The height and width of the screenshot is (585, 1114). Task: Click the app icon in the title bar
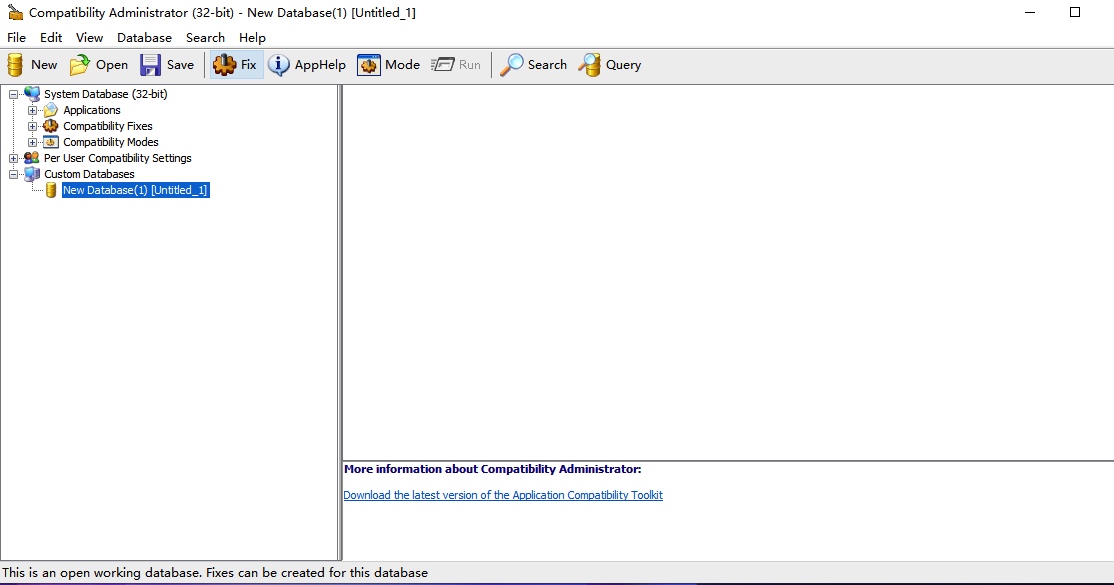pyautogui.click(x=15, y=12)
